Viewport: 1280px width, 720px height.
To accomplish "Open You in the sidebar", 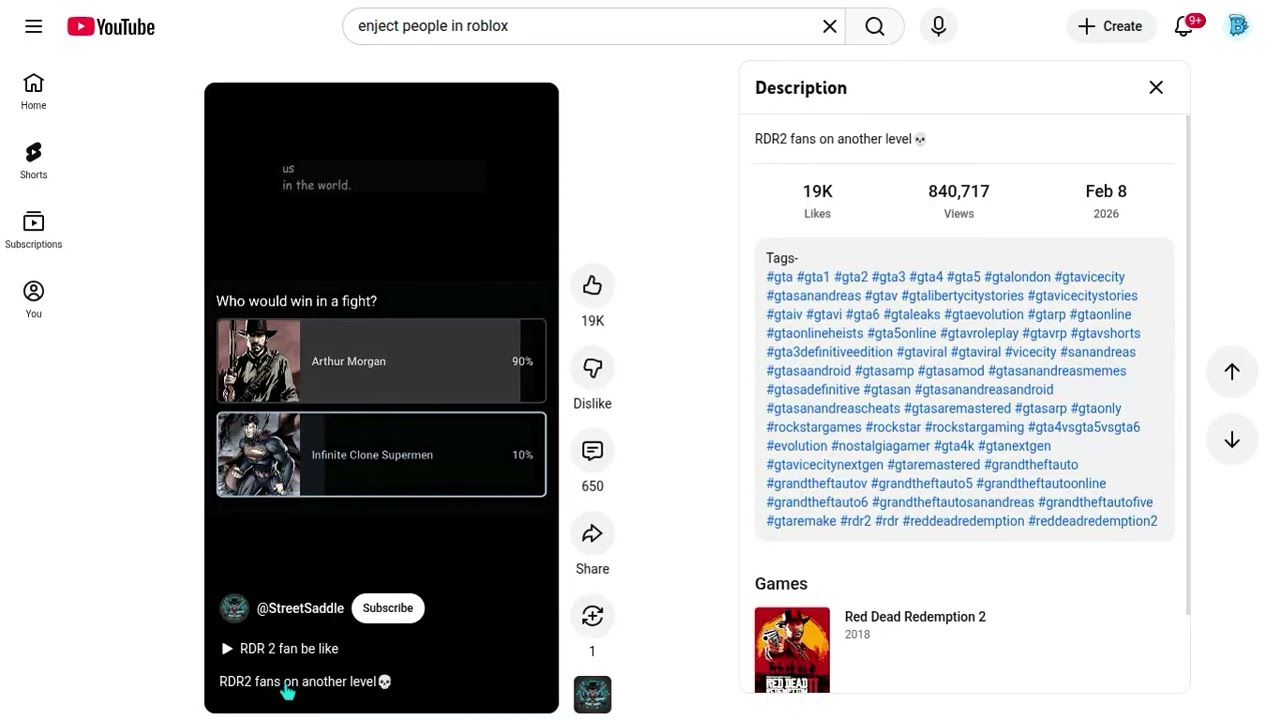I will pos(33,299).
